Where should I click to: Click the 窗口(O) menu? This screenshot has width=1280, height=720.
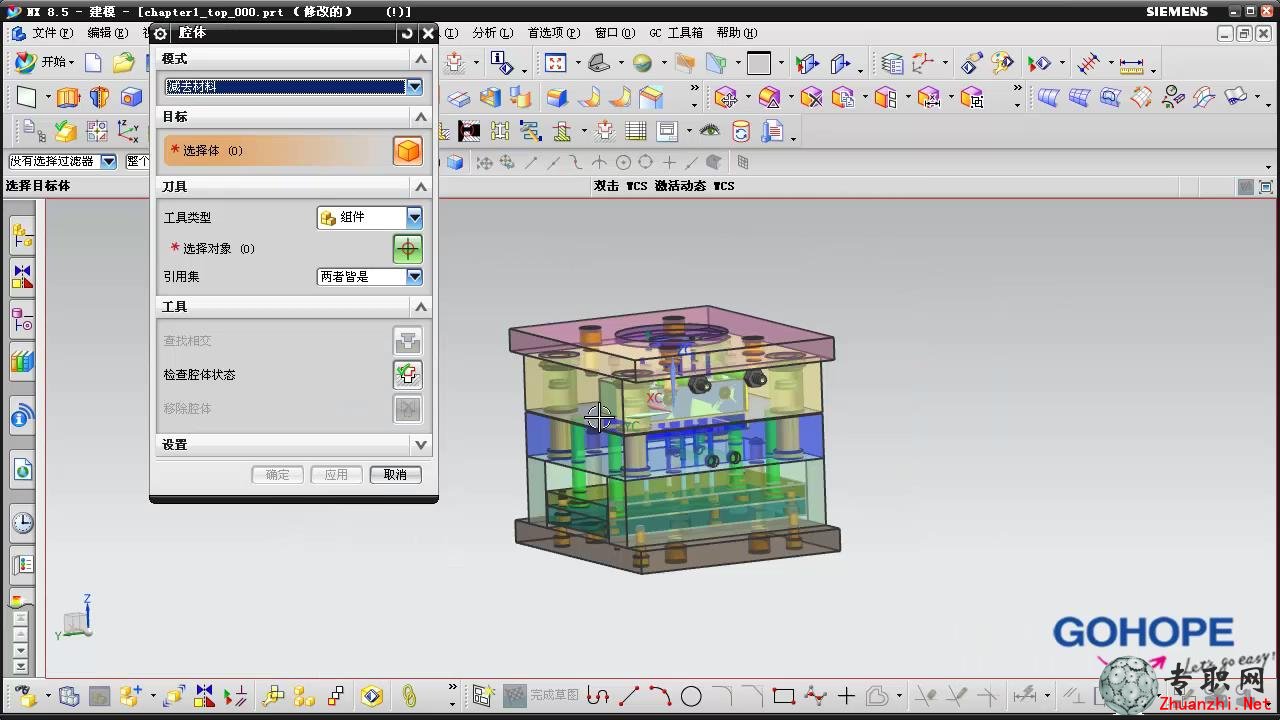(614, 33)
